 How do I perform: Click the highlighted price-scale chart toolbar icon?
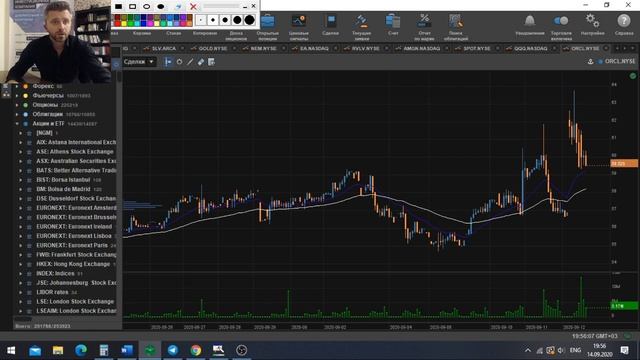(168, 62)
